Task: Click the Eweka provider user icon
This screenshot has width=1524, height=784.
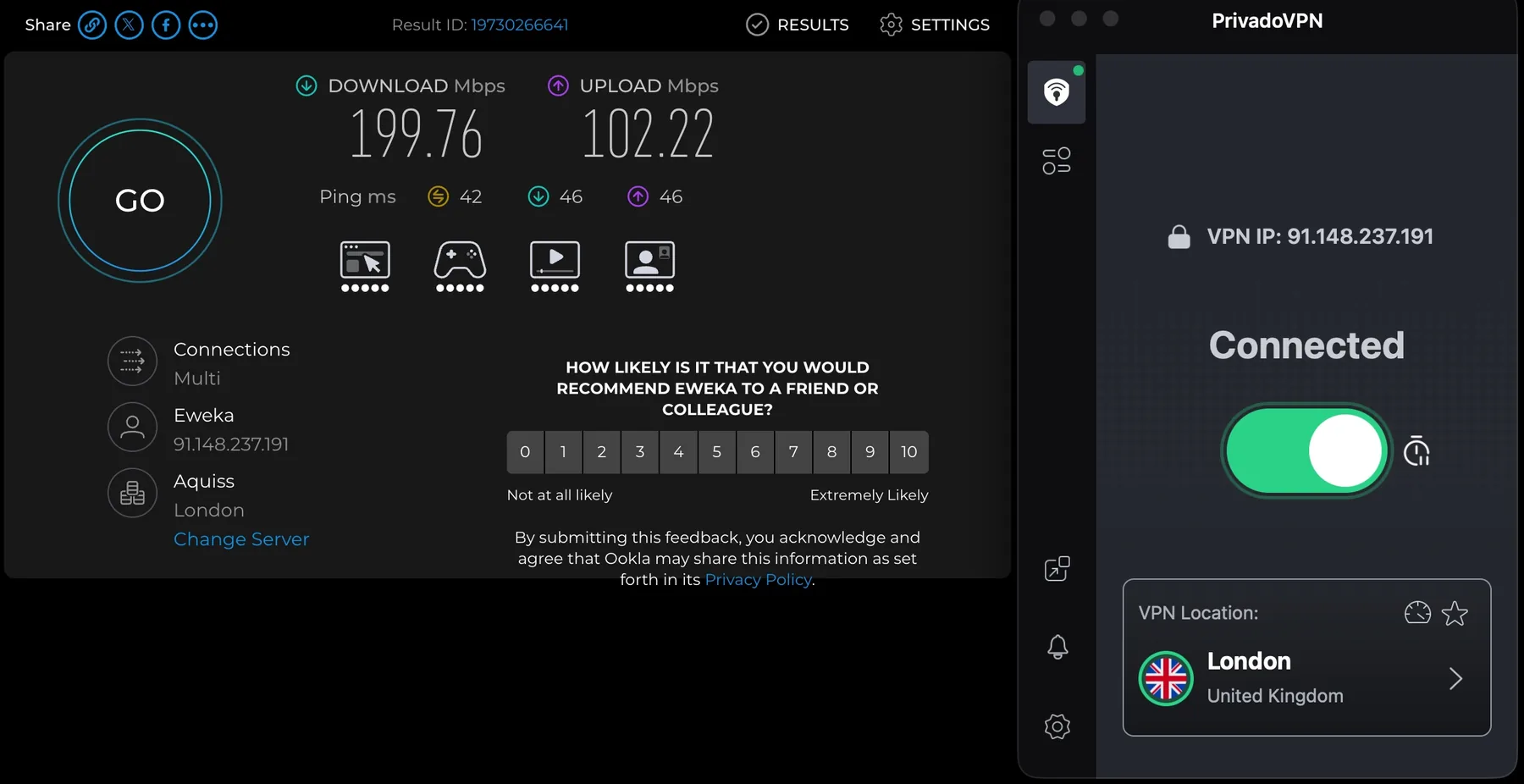Action: [x=132, y=427]
